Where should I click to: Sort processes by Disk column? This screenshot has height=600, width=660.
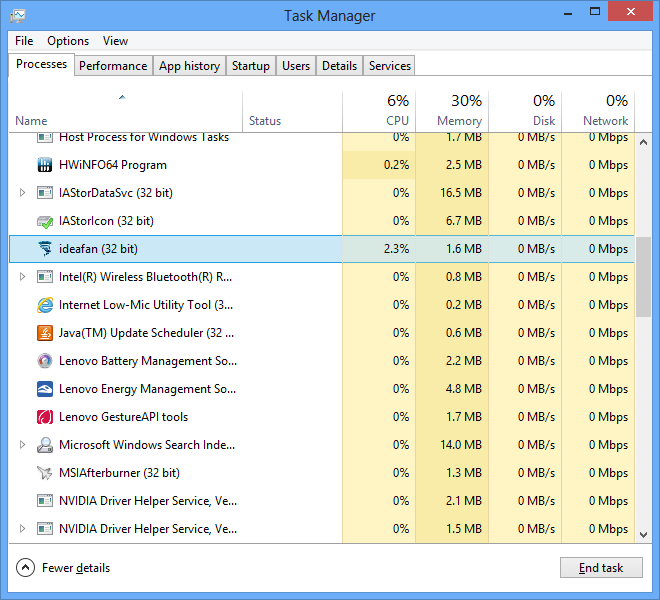click(x=525, y=112)
